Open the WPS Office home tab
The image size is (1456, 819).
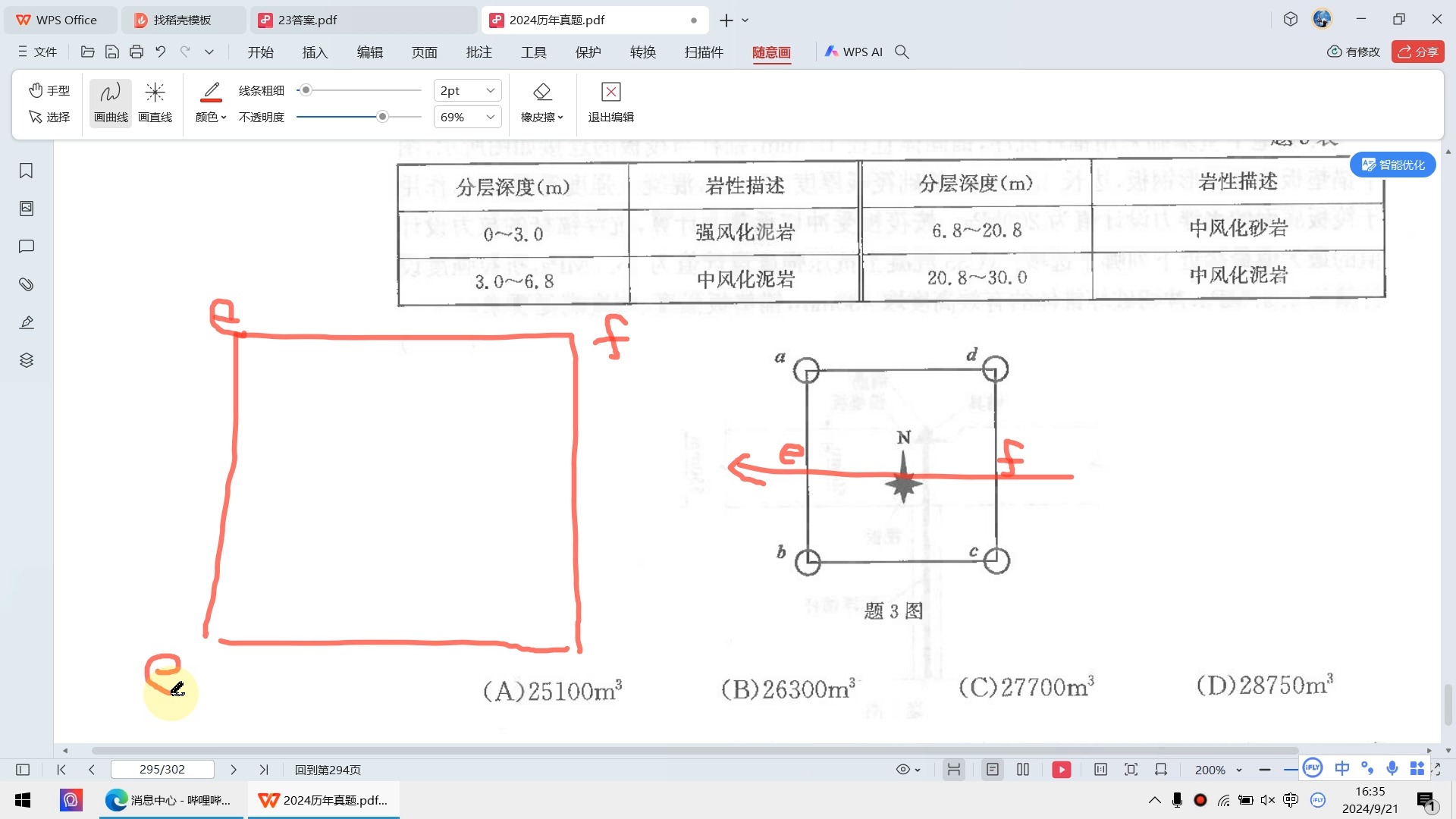61,20
